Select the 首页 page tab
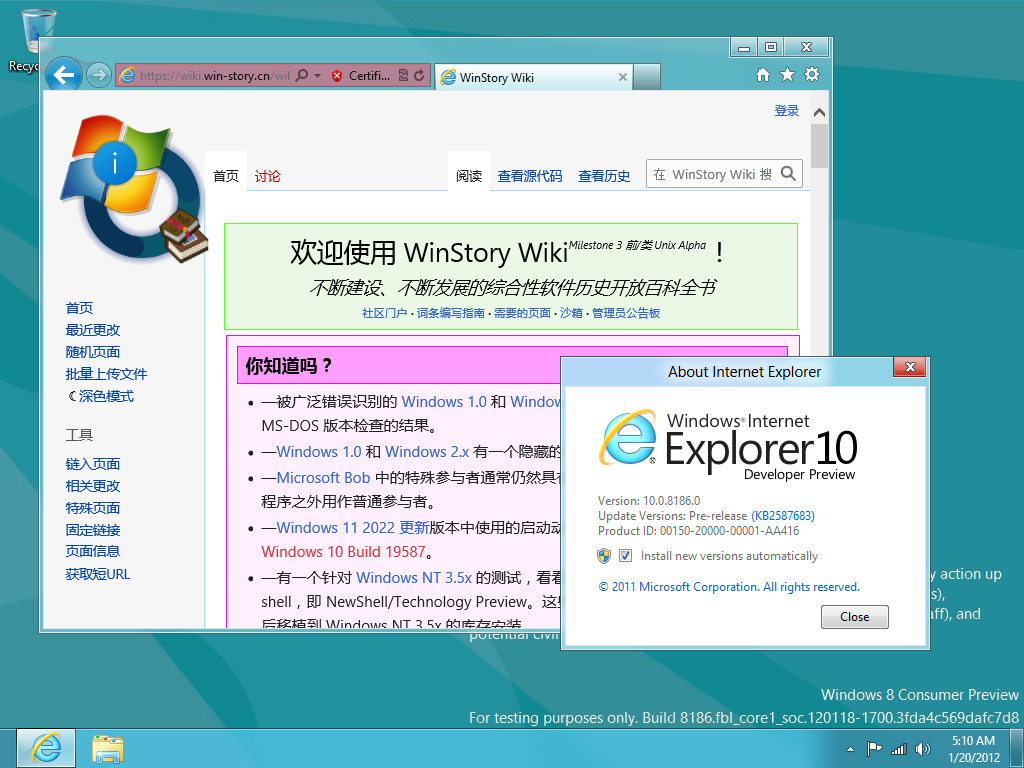1024x768 pixels. pos(226,176)
